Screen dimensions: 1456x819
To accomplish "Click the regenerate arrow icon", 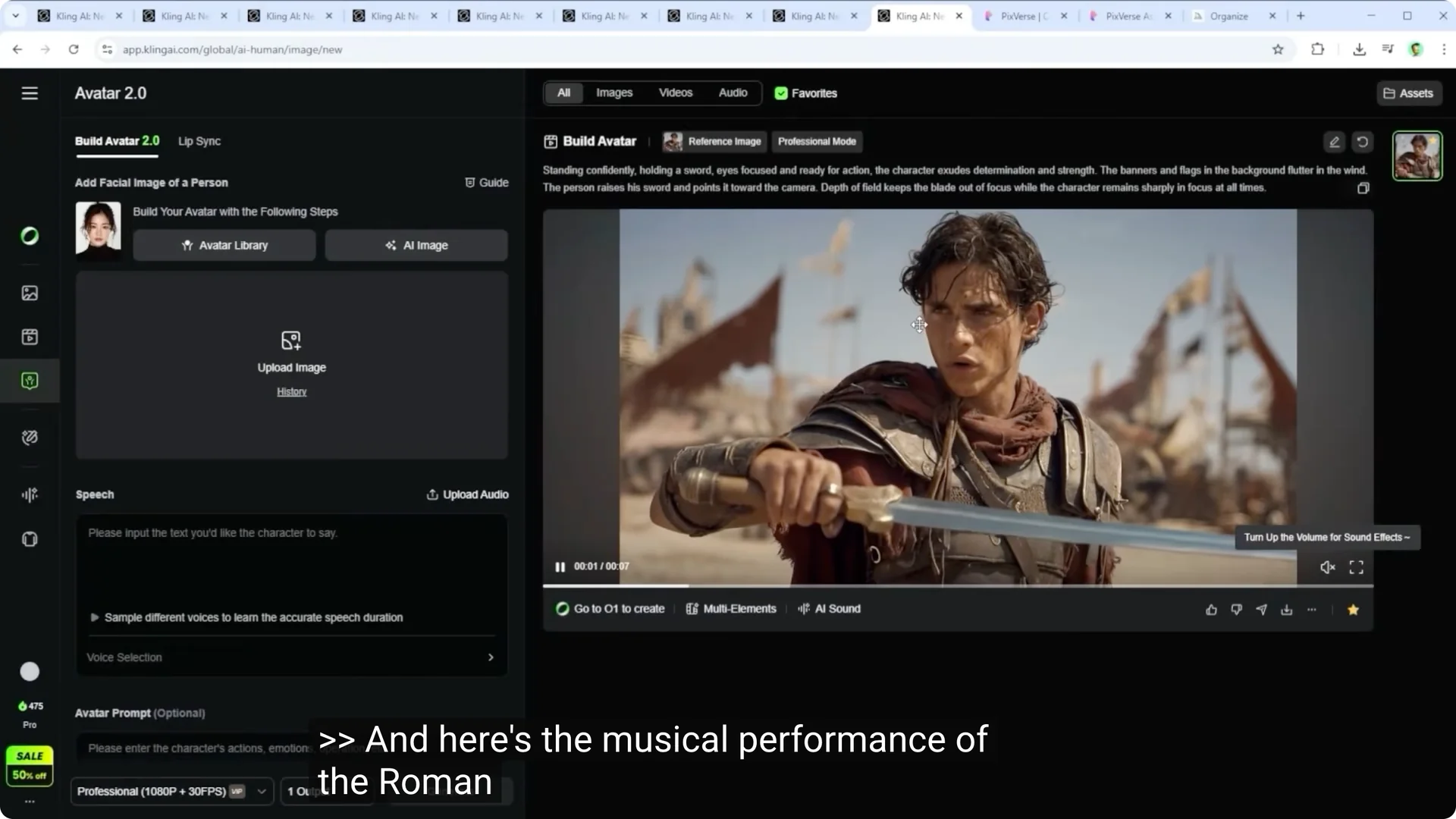I will 1363,142.
